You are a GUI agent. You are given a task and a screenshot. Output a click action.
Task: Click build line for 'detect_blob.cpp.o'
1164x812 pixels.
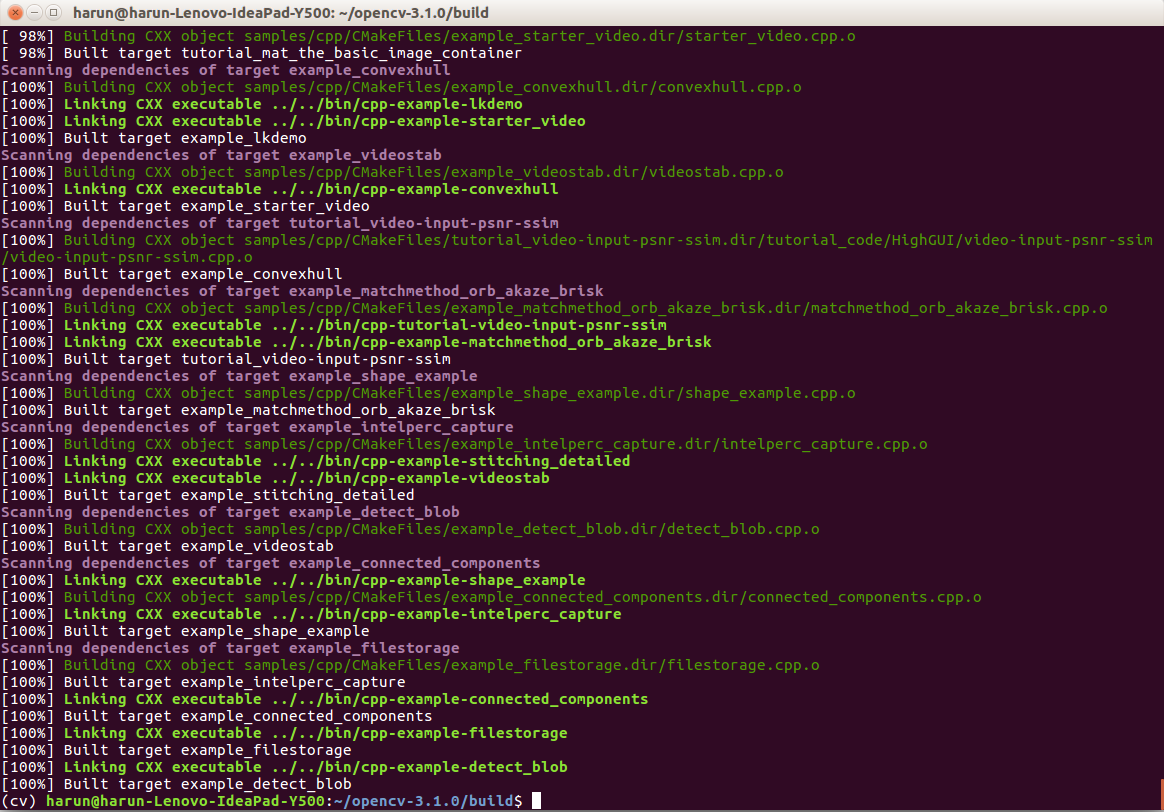[411, 530]
